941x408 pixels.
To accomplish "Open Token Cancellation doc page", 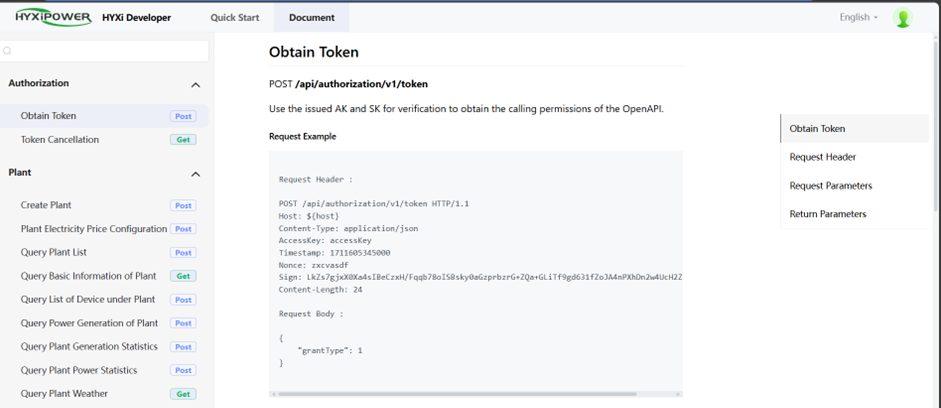I will tap(60, 140).
